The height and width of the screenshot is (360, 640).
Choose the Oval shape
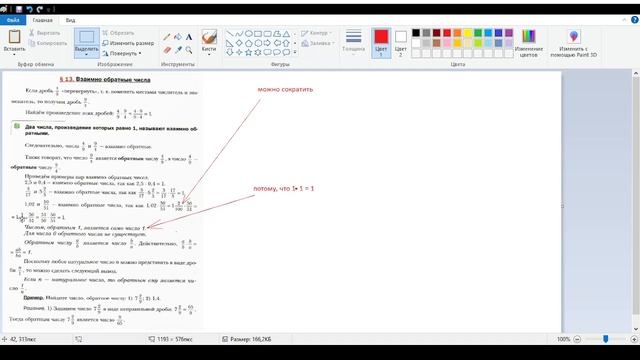point(248,33)
